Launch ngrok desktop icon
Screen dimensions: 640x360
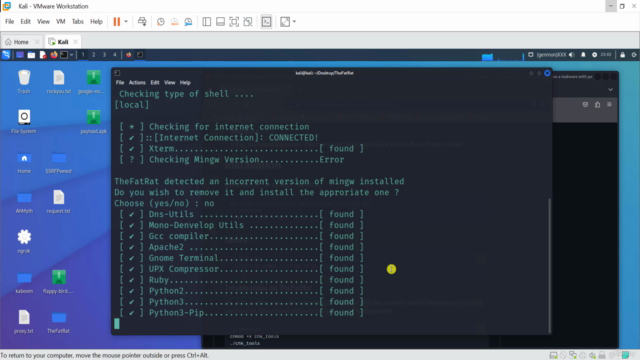click(x=24, y=242)
